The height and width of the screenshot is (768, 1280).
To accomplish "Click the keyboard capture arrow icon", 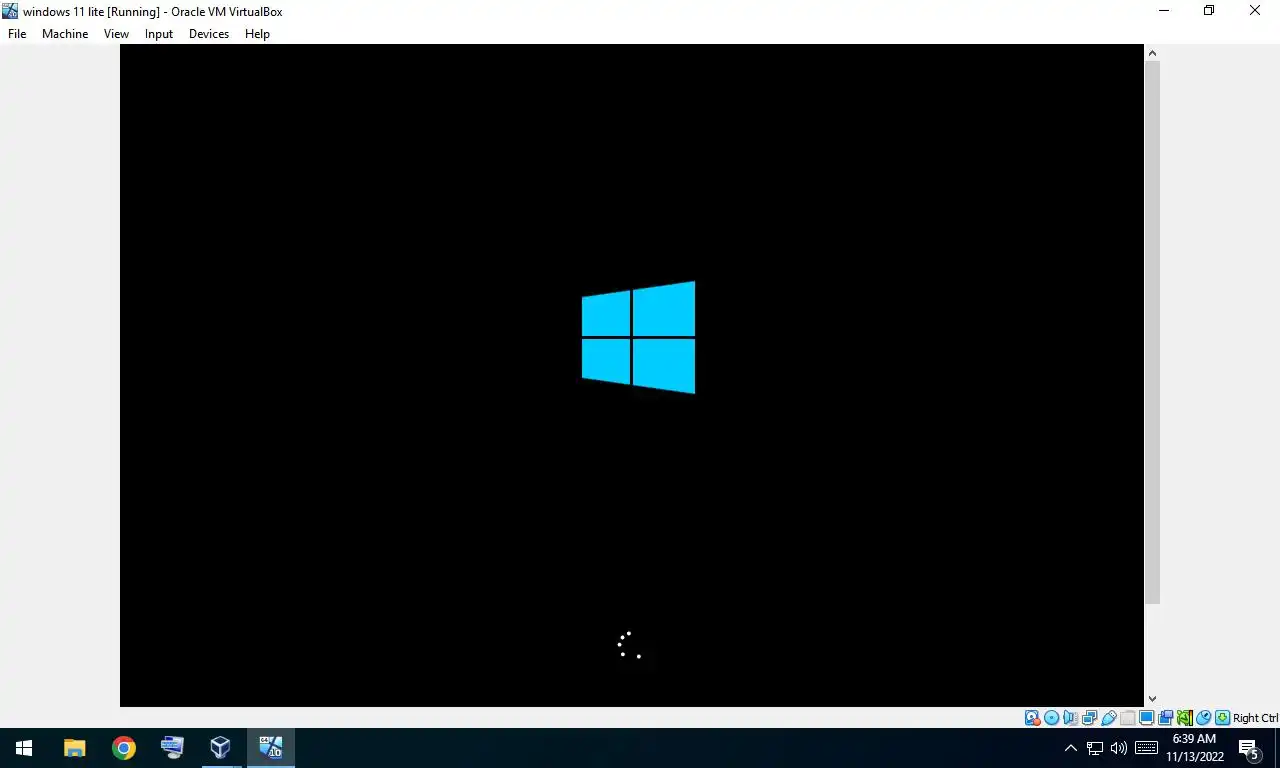I will click(x=1222, y=718).
